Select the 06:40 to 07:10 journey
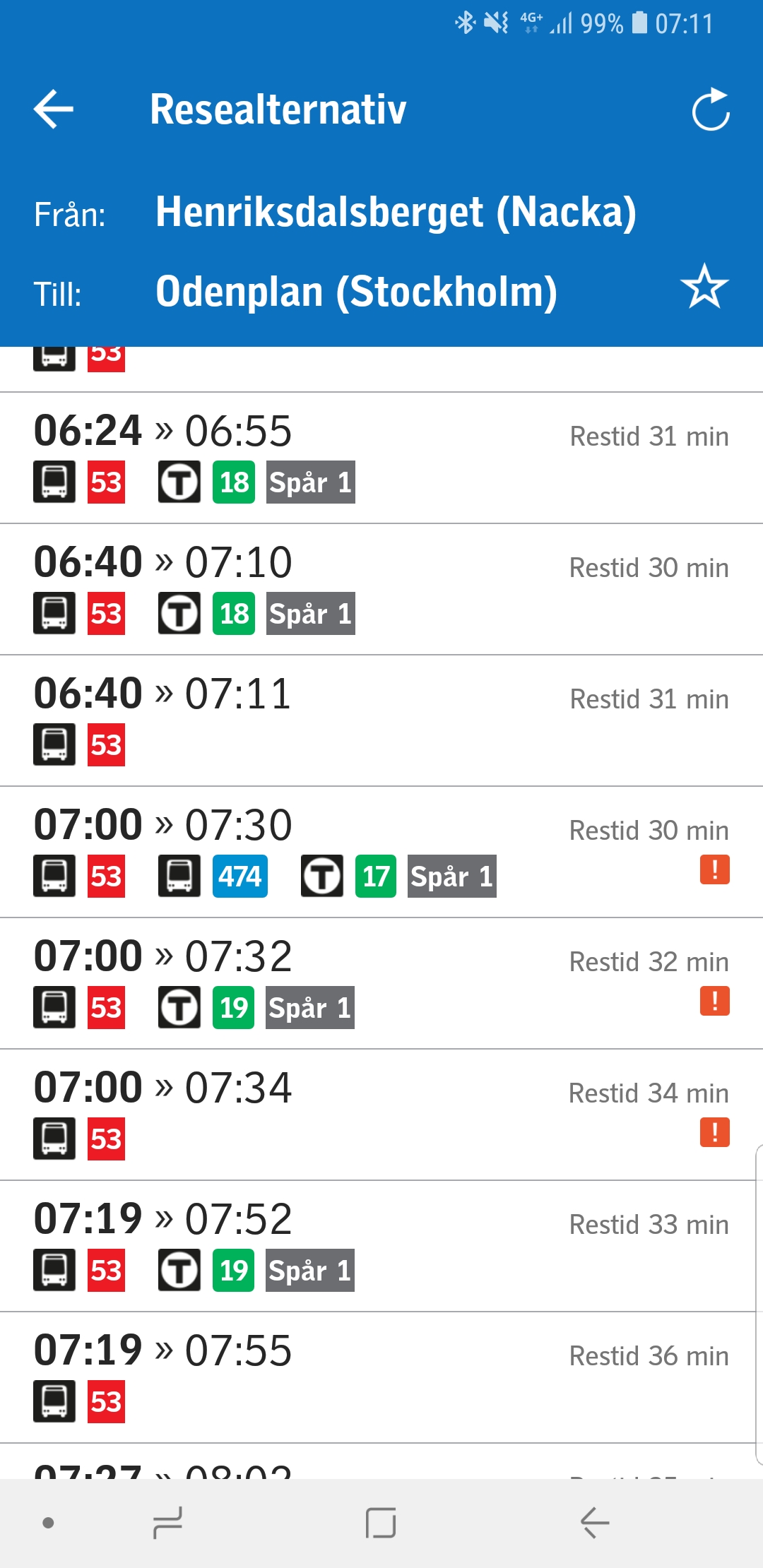 point(381,589)
